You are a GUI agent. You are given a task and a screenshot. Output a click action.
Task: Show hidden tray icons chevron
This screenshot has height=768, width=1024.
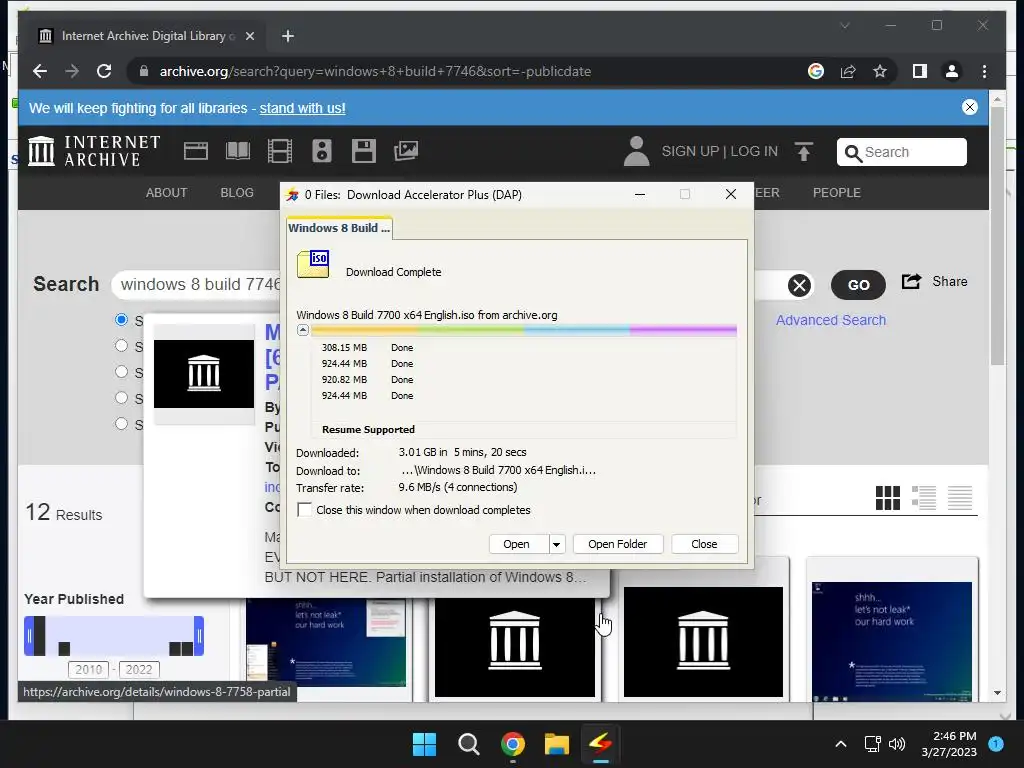841,744
